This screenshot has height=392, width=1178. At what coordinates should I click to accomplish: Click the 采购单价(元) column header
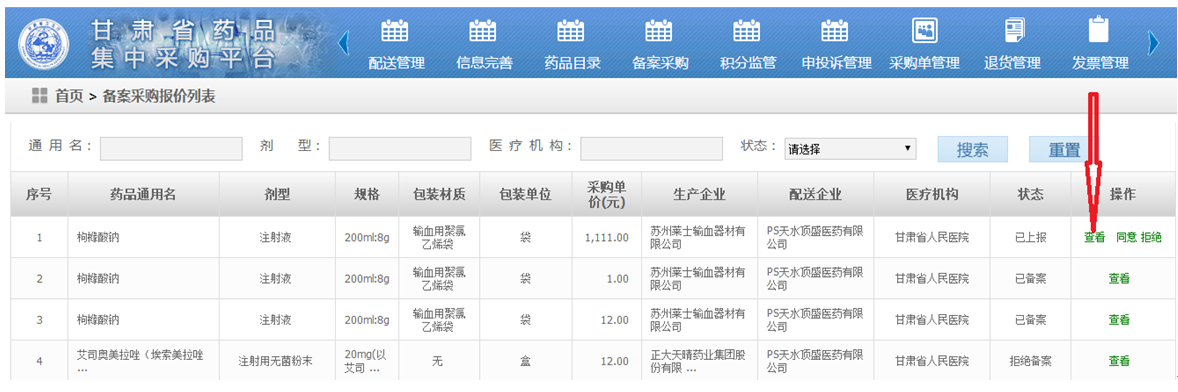pyautogui.click(x=607, y=194)
